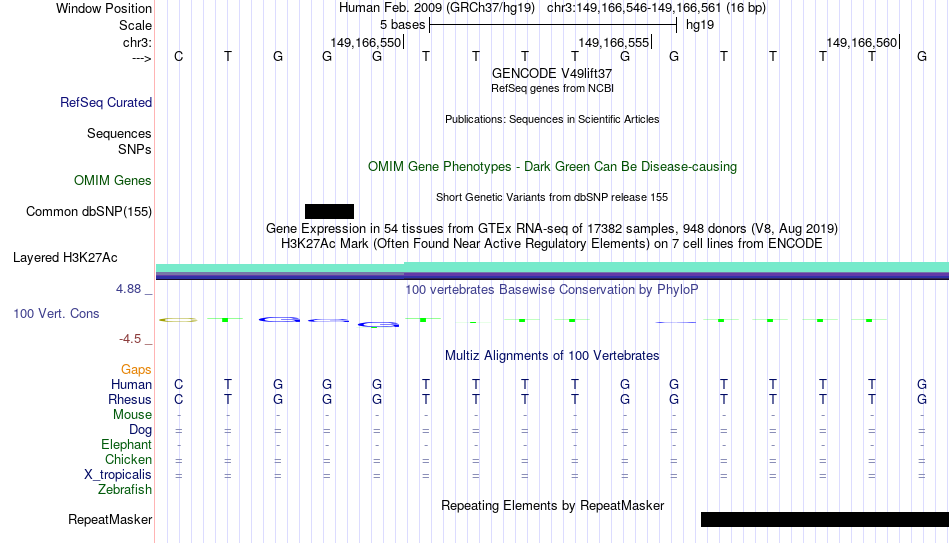Click the RepeatMasker black repeat element bar
Viewport: 950px width, 543px height.
[825, 519]
